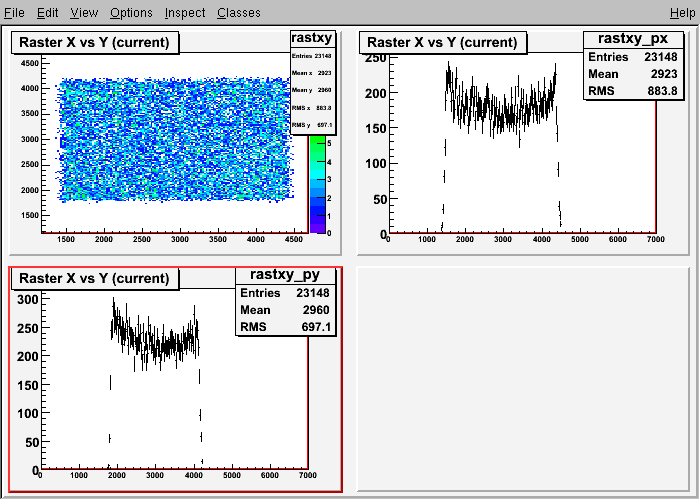700x500 pixels.
Task: Click the 2D raster scatter histogram
Action: click(175, 139)
